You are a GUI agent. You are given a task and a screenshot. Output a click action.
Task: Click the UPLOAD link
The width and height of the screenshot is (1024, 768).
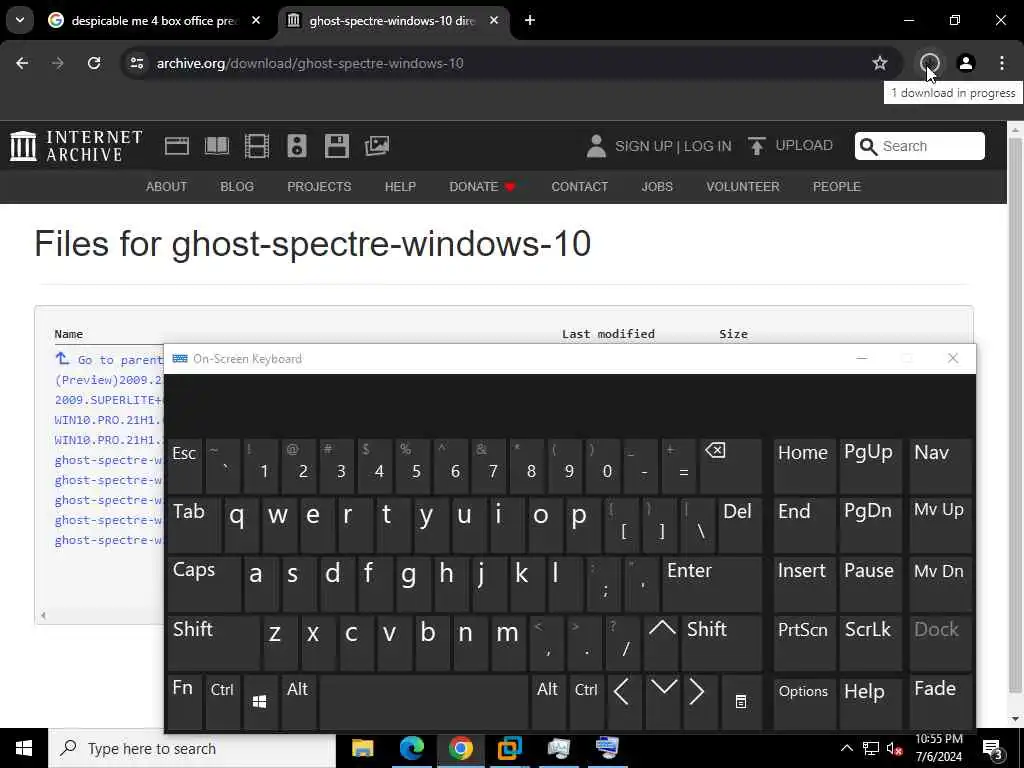(791, 146)
